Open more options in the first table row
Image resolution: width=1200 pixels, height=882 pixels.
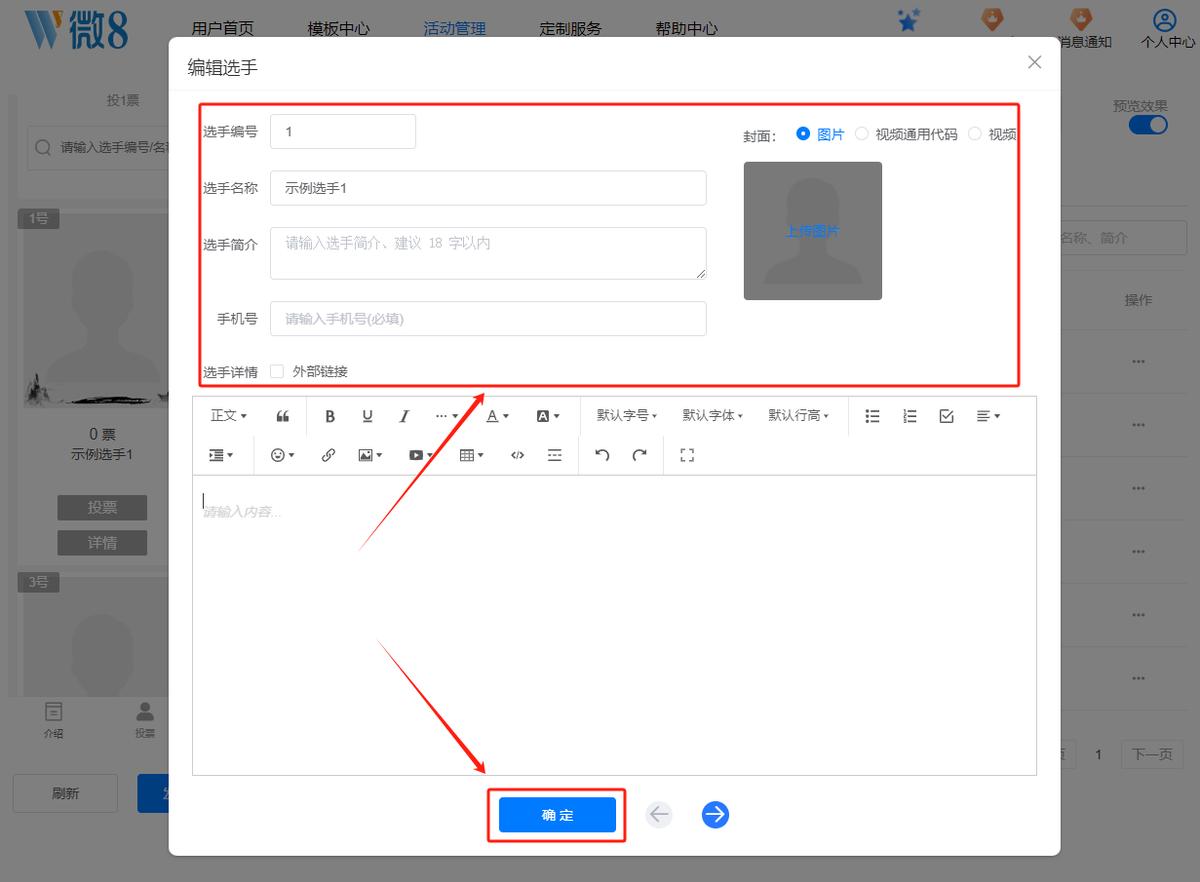tap(1138, 361)
